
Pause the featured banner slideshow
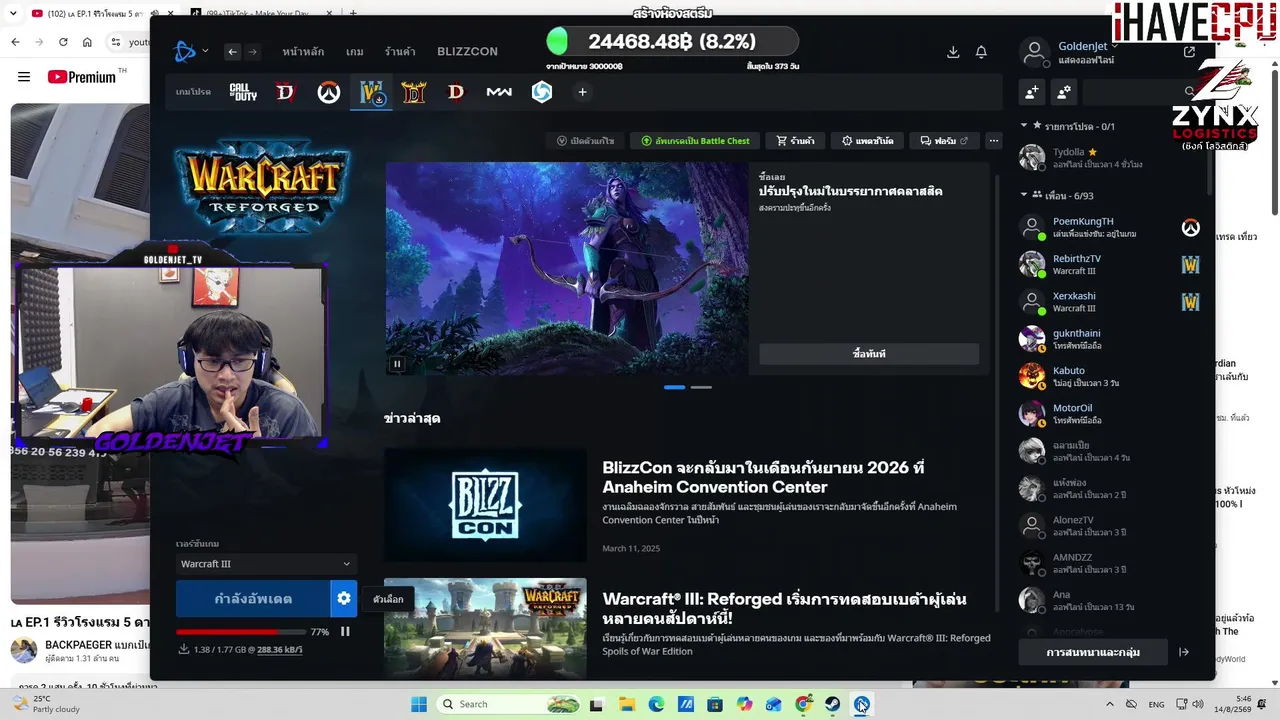[397, 364]
